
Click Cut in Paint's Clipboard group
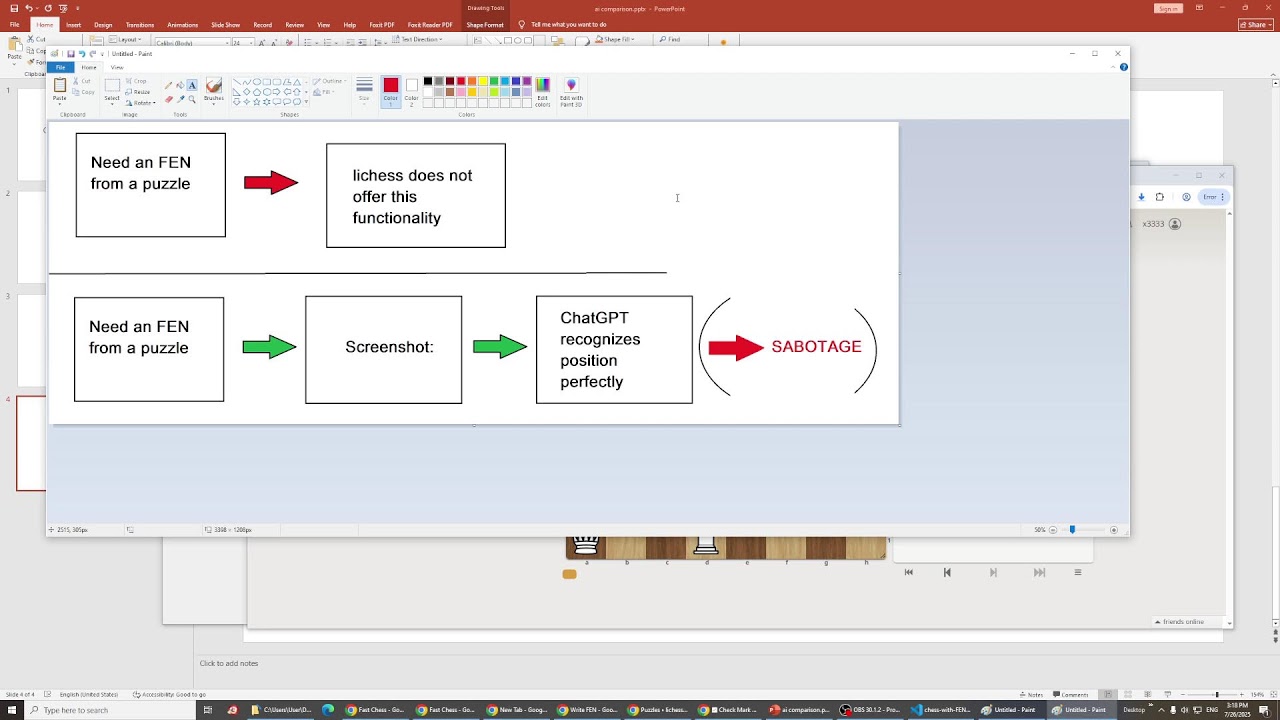point(84,81)
